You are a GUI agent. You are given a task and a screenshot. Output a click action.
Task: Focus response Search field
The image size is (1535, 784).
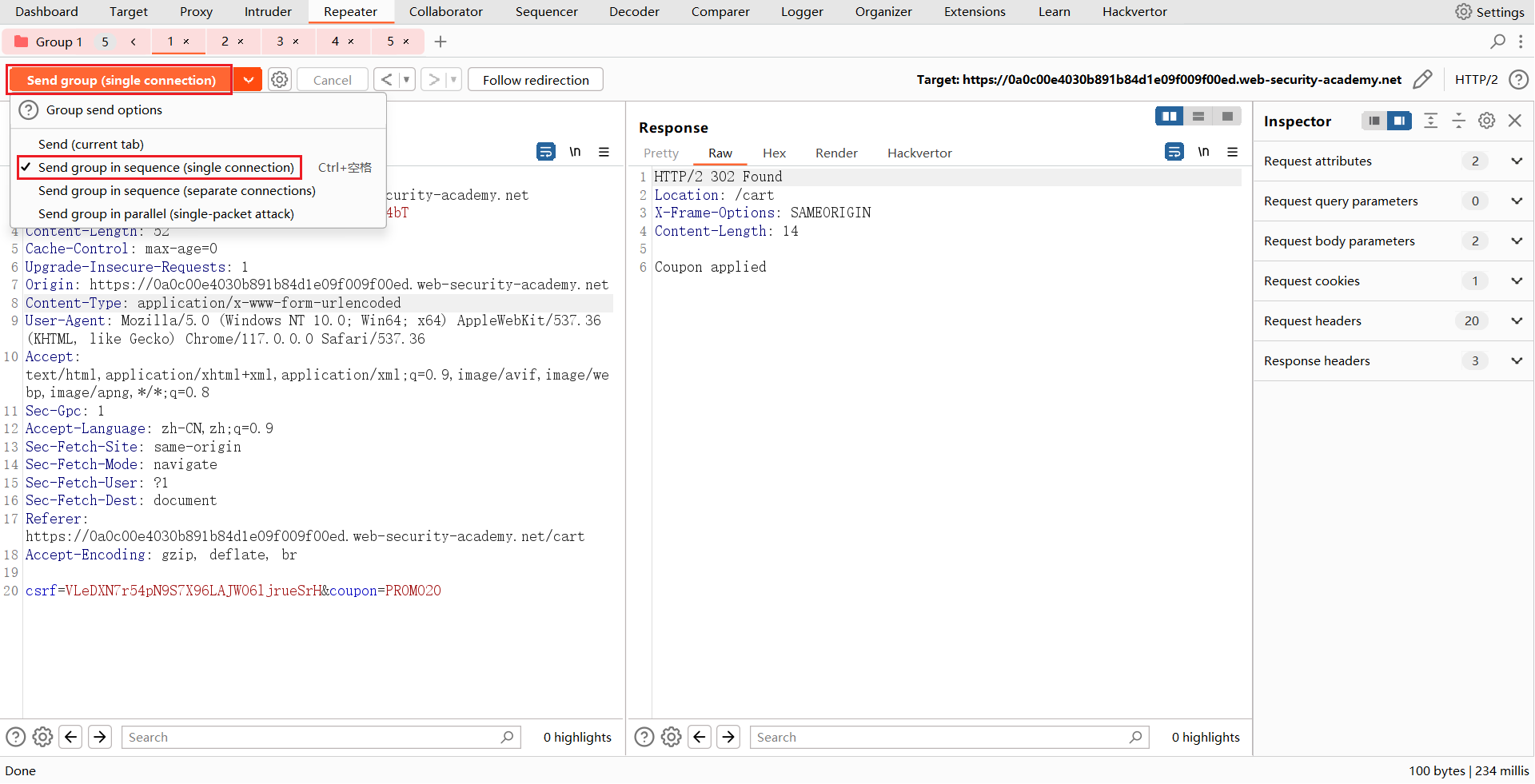[949, 737]
